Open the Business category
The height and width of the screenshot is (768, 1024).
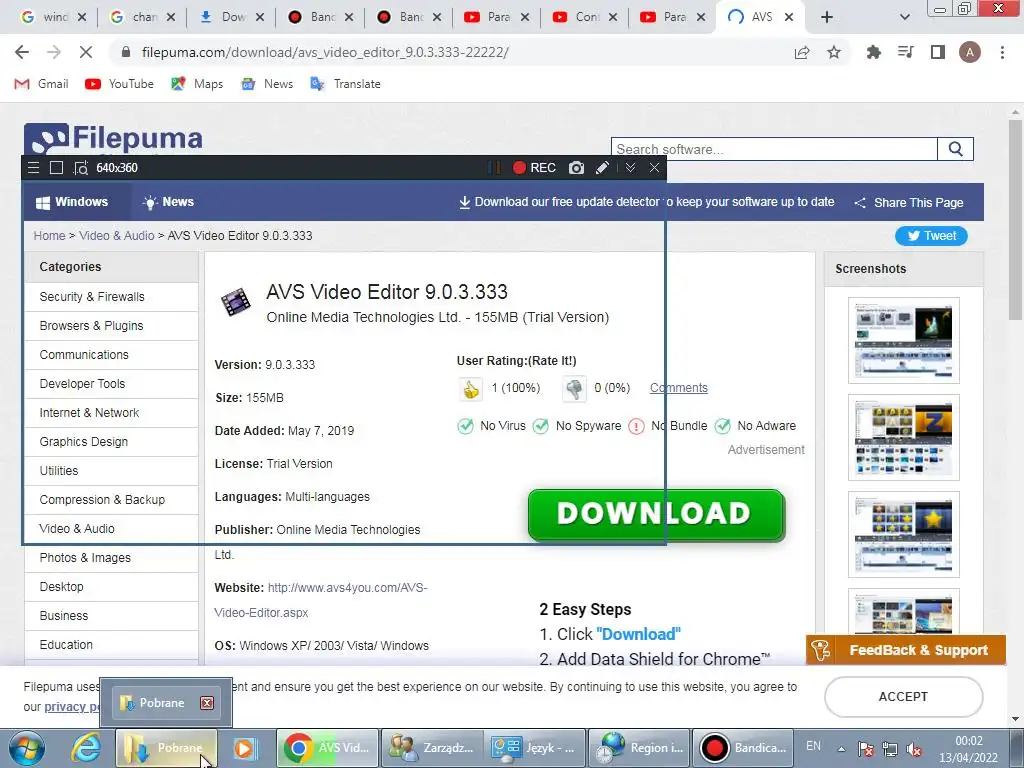click(x=111, y=616)
